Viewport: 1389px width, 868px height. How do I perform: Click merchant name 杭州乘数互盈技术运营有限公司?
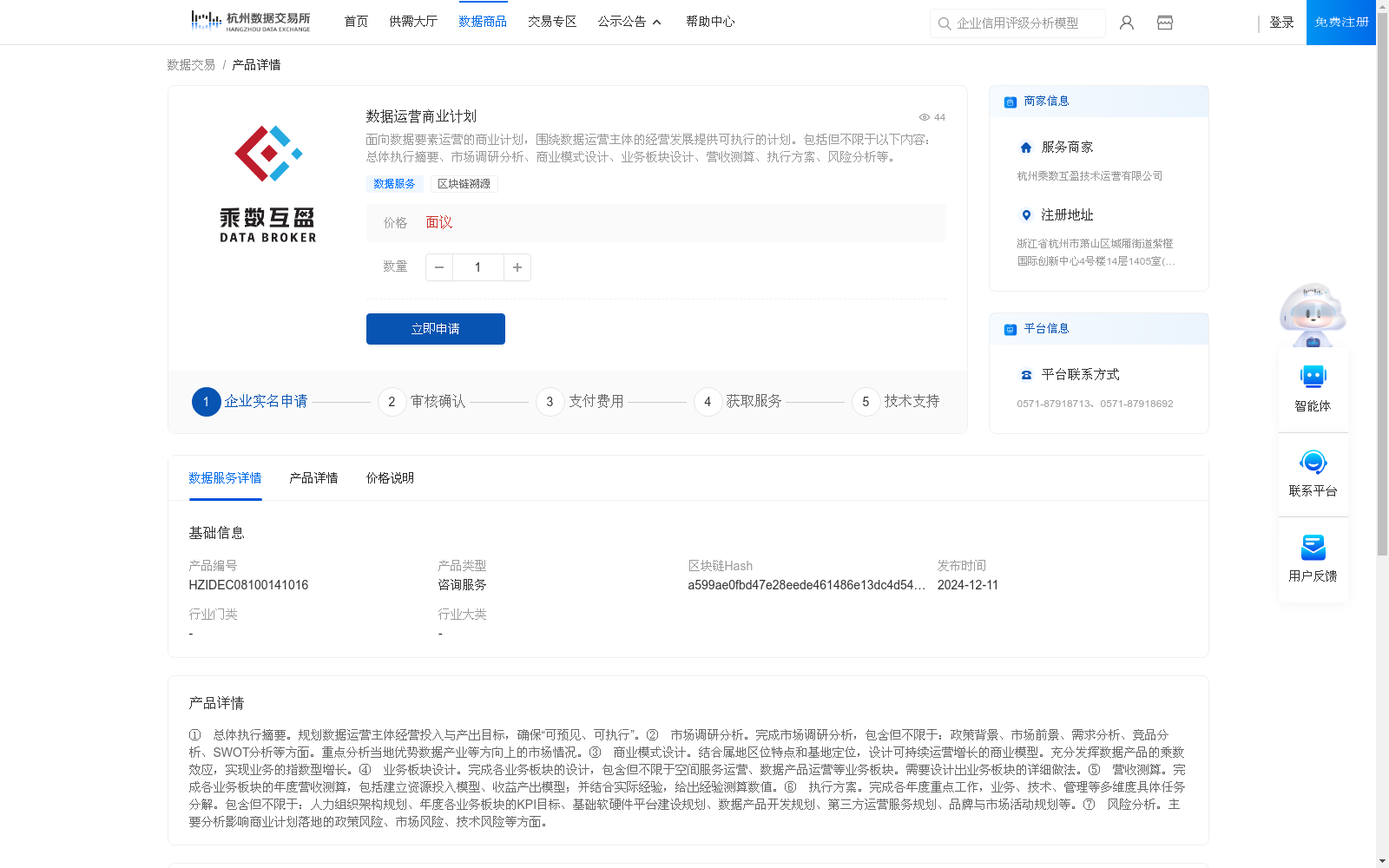1089,176
